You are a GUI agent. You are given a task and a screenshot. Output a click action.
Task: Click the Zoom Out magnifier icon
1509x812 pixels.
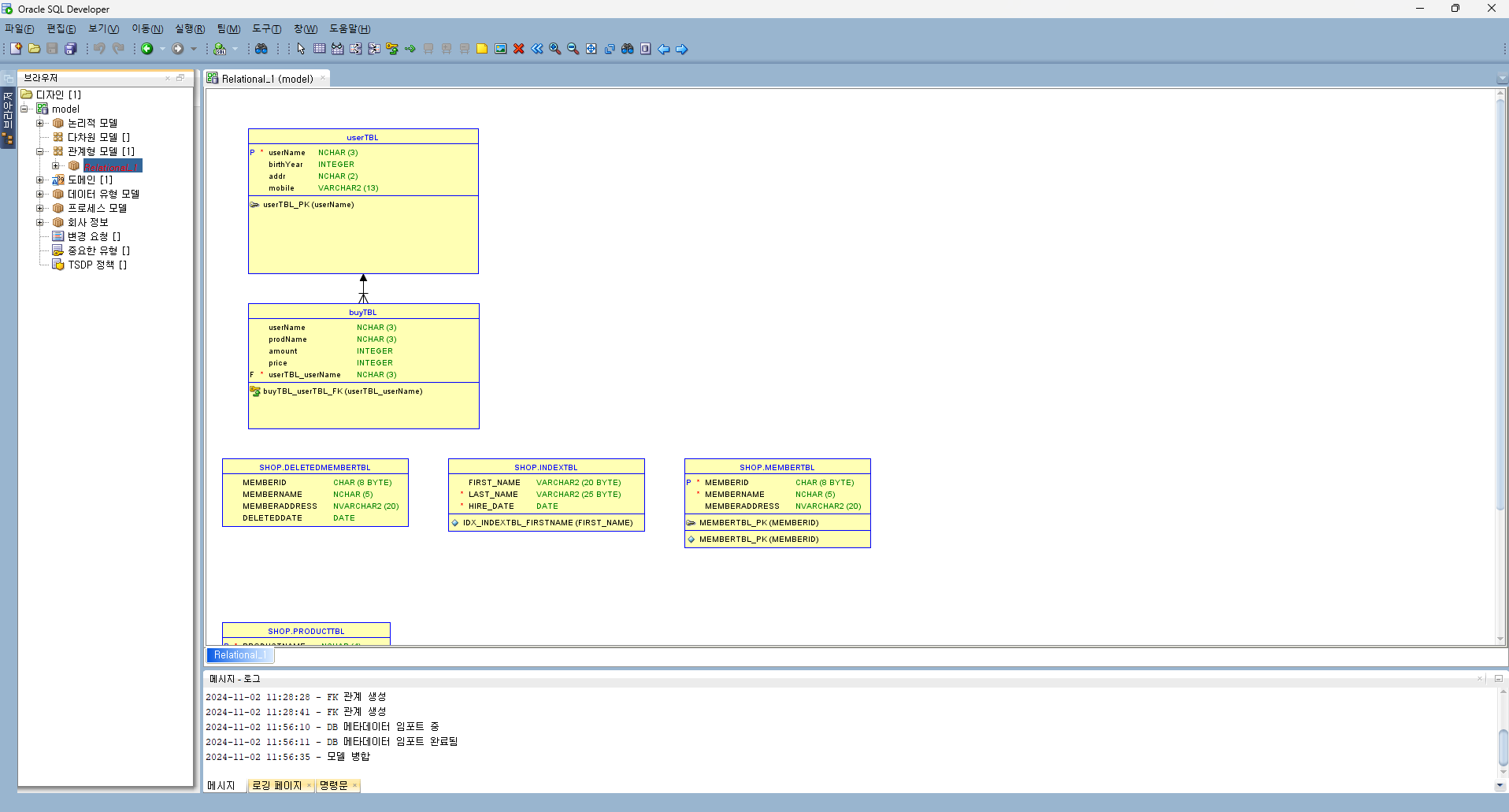tap(573, 49)
